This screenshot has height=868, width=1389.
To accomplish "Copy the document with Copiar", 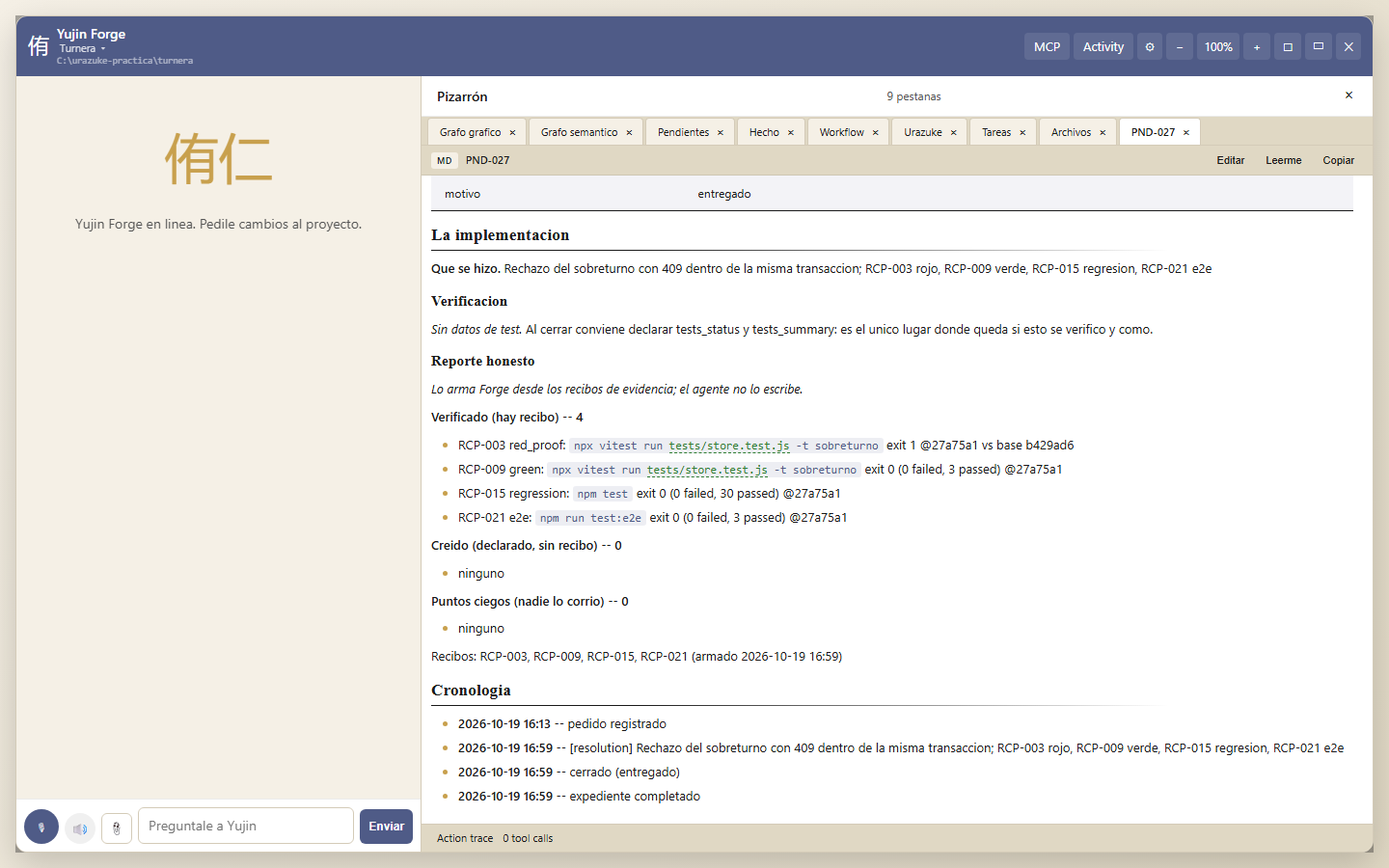I will (x=1338, y=160).
